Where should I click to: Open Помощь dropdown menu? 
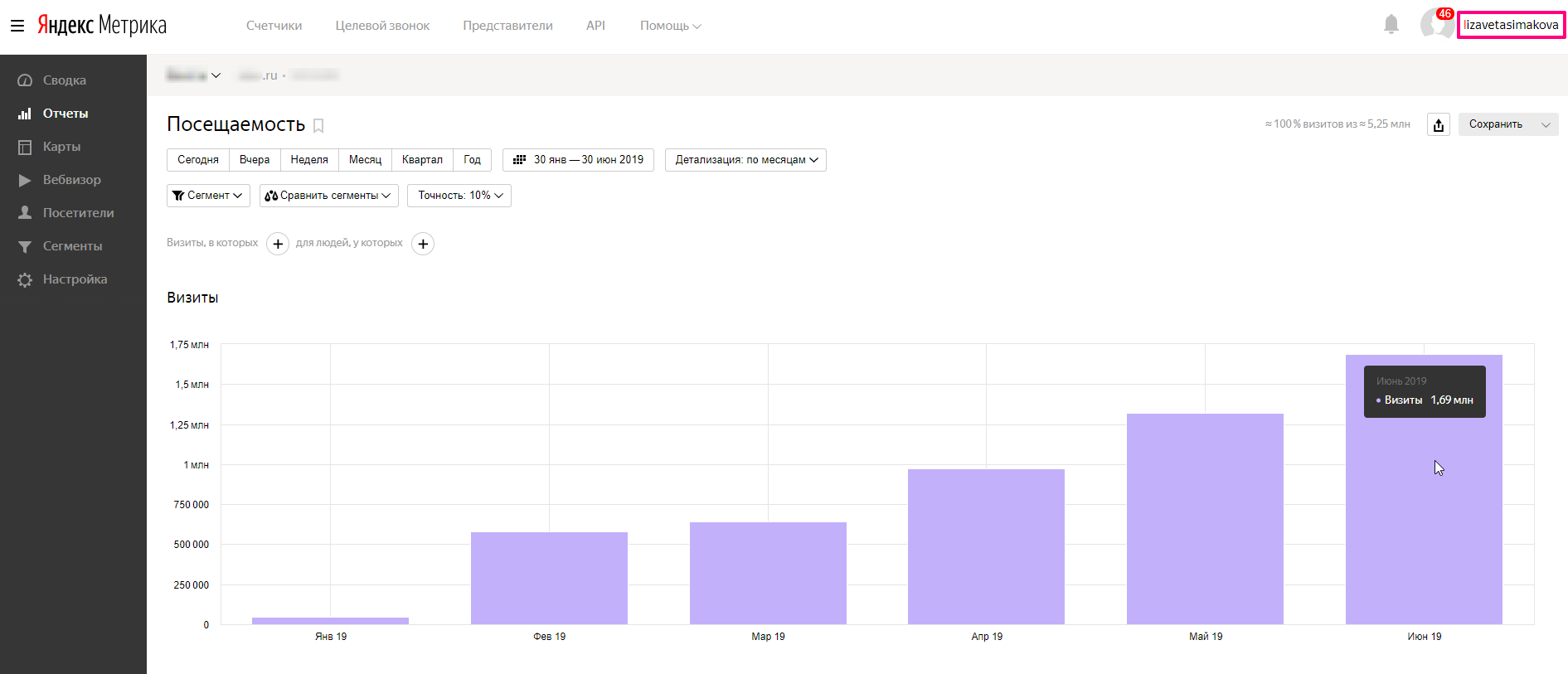click(x=670, y=26)
